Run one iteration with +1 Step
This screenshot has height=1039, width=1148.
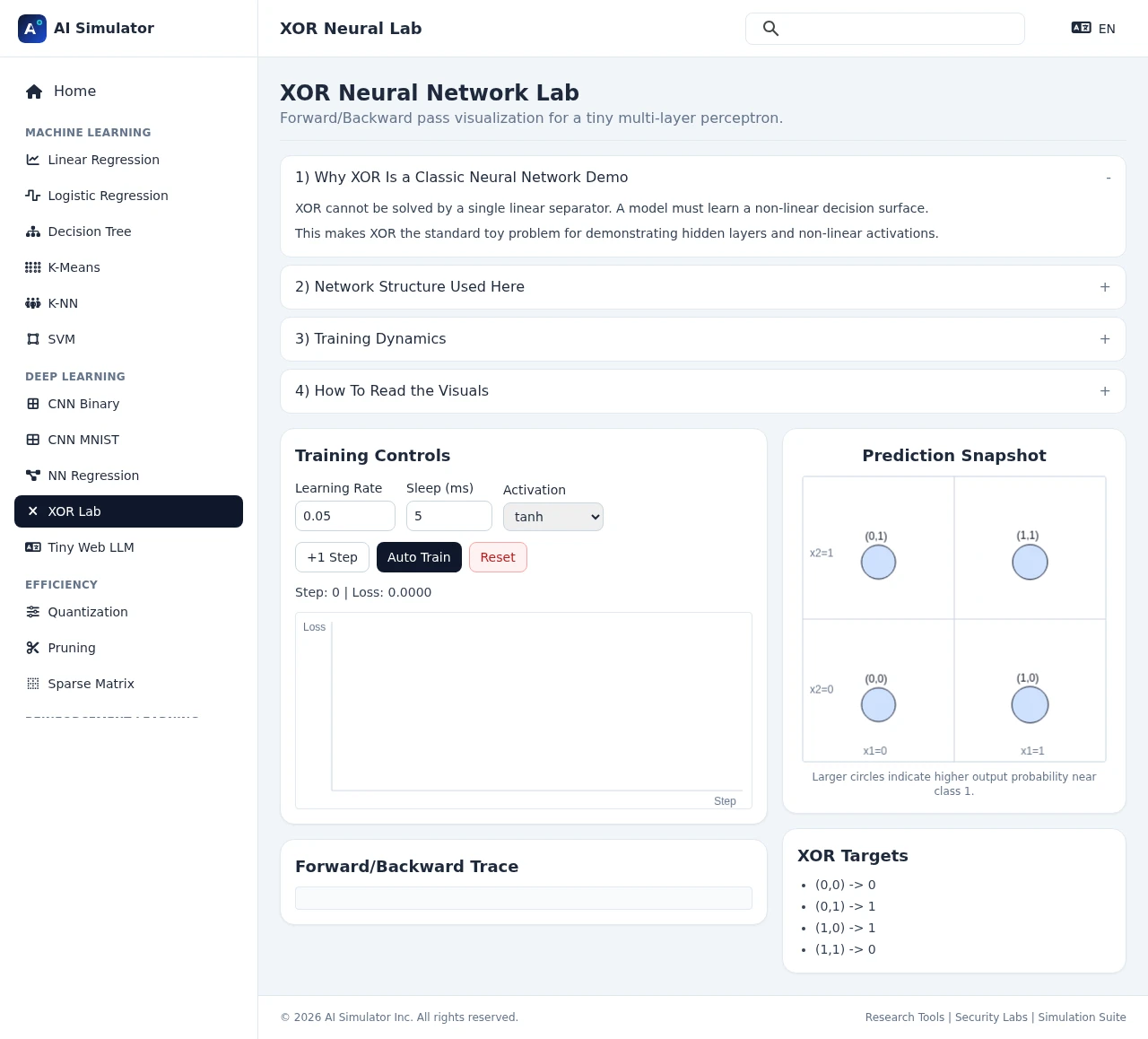coord(332,557)
